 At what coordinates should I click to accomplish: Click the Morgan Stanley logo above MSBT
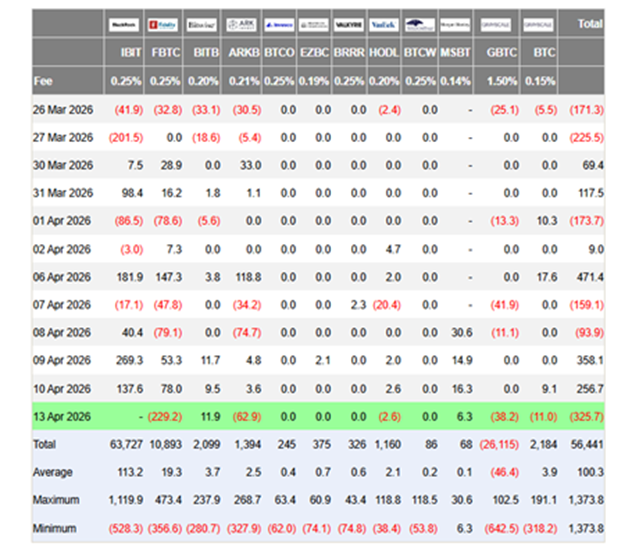455,25
